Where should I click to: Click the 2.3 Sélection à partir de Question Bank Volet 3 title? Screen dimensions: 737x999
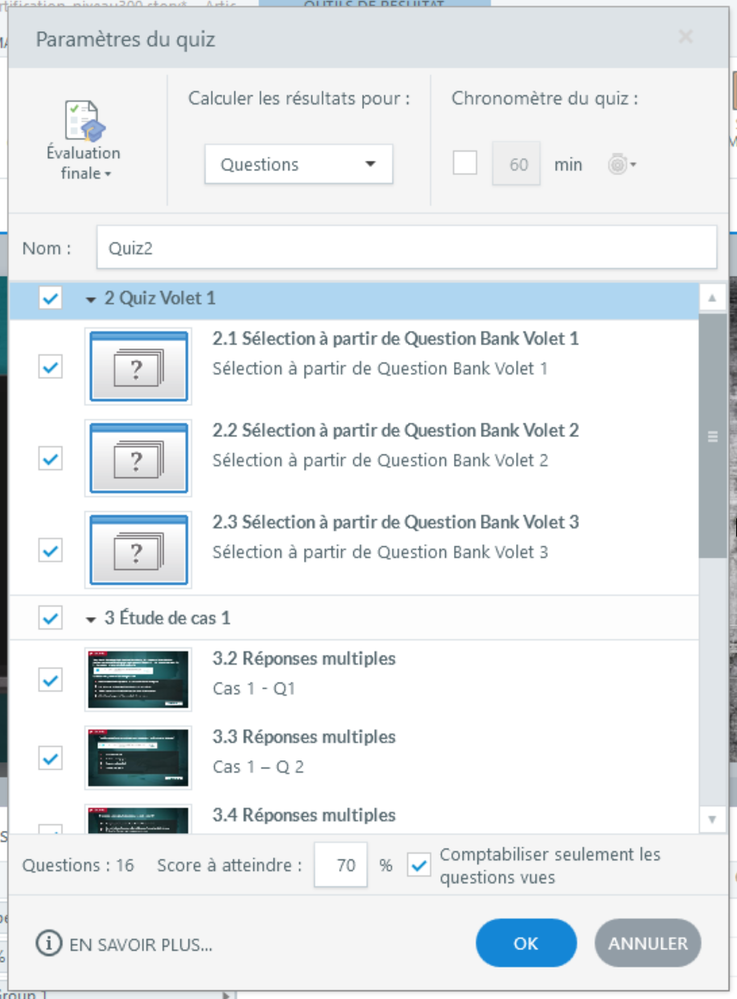(396, 522)
